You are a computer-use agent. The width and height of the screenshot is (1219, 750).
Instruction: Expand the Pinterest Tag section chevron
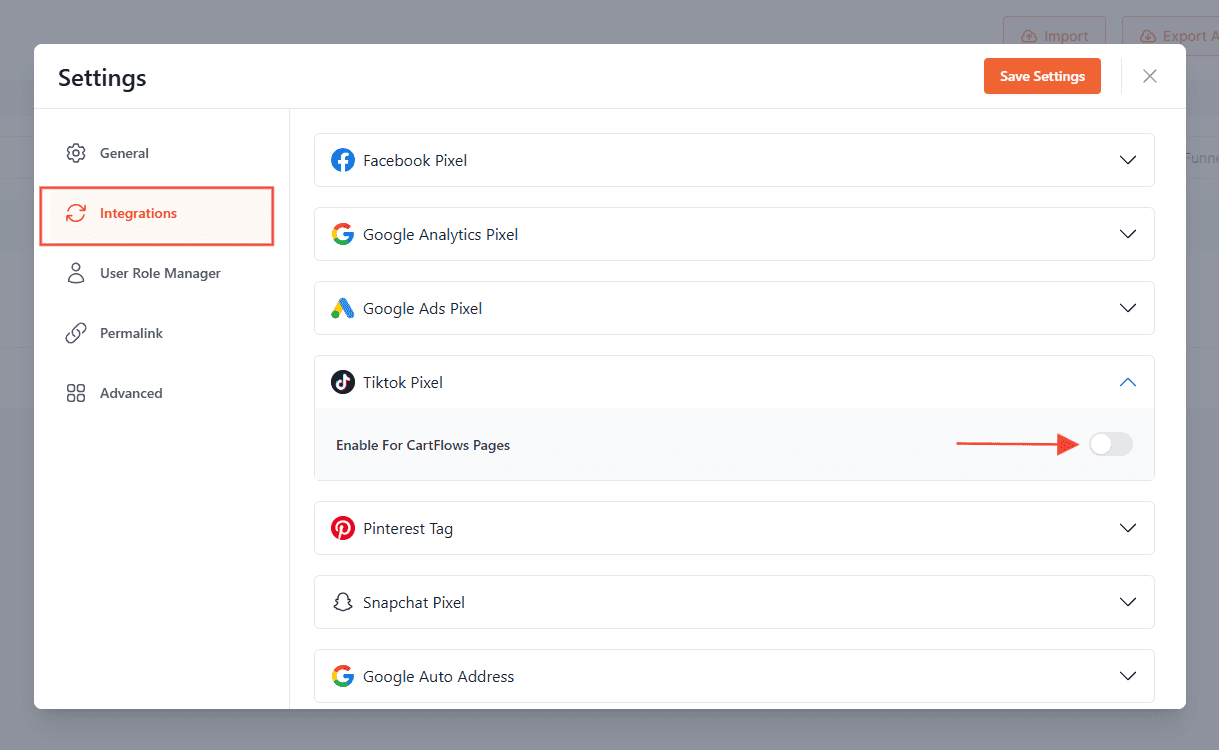[x=1128, y=528]
